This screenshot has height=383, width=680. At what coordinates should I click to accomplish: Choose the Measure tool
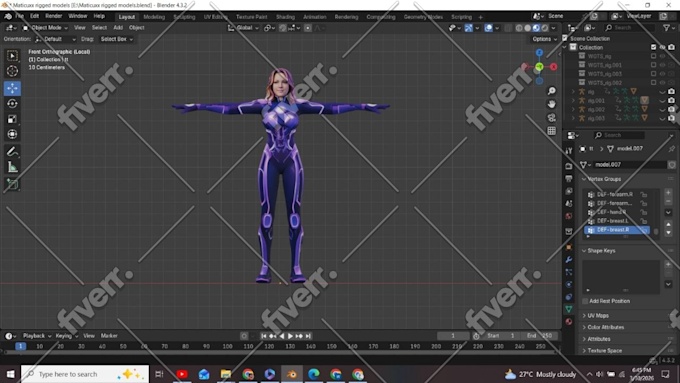pyautogui.click(x=12, y=167)
